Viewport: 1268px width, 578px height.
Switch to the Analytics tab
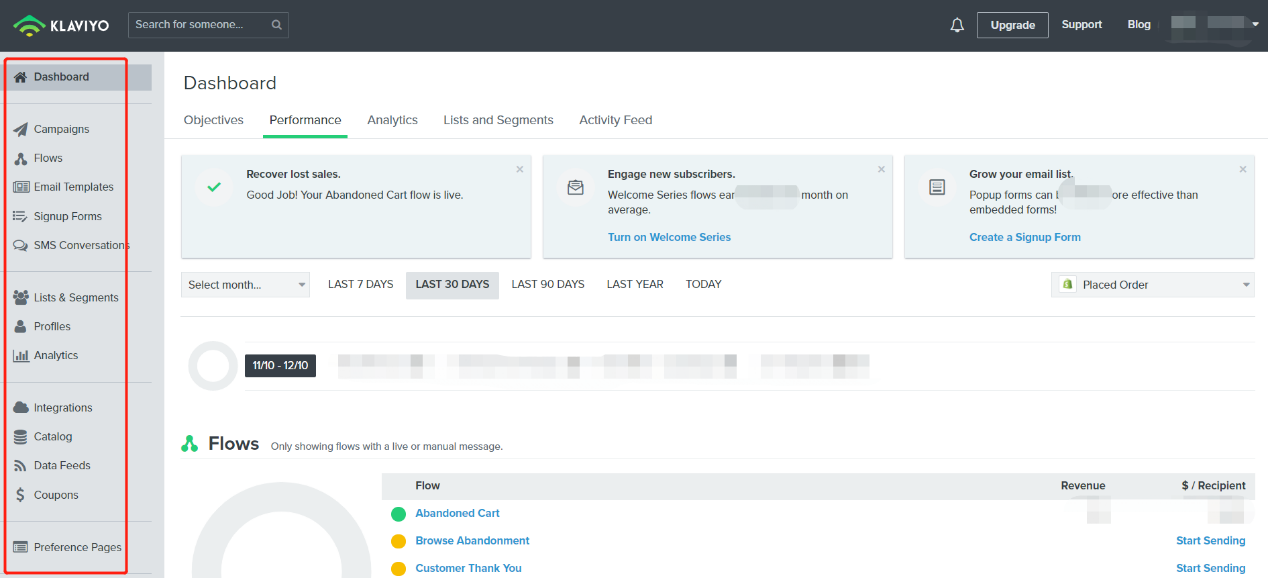tap(392, 120)
